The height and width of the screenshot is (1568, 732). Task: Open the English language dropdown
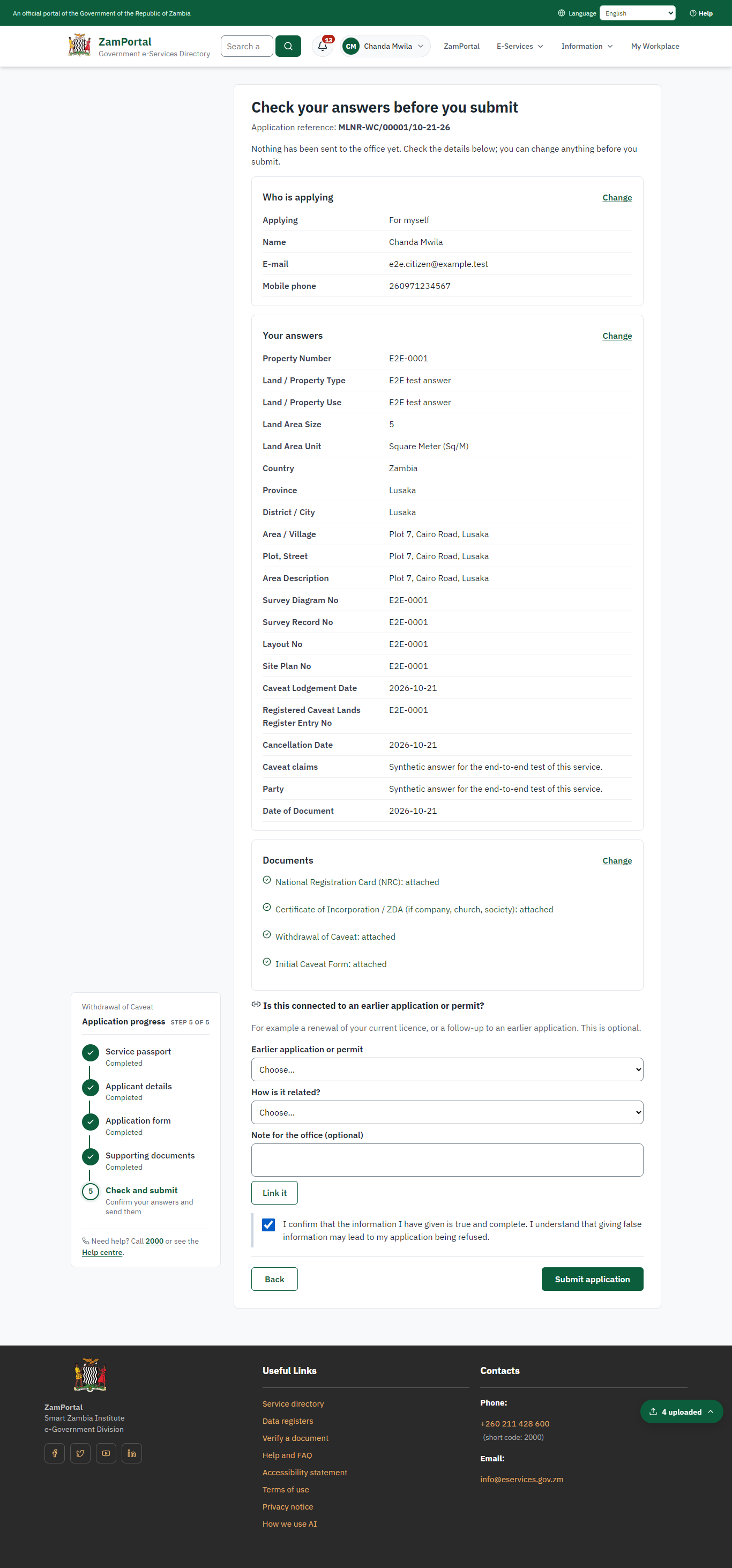(x=637, y=13)
